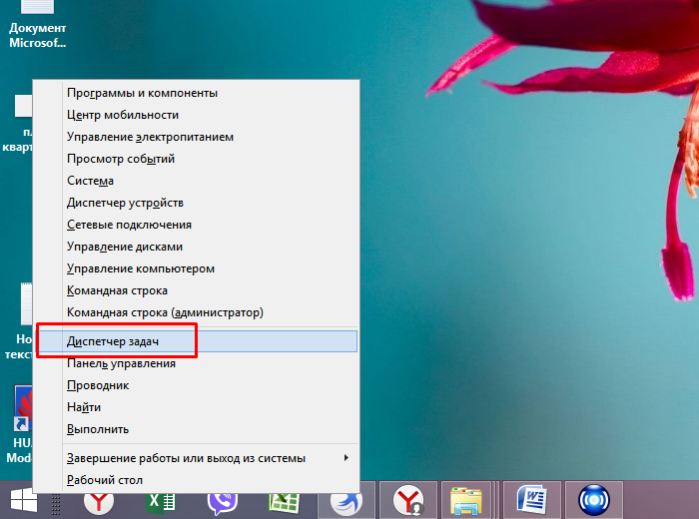Expand Завершение работы или выход из системы

pyautogui.click(x=196, y=458)
